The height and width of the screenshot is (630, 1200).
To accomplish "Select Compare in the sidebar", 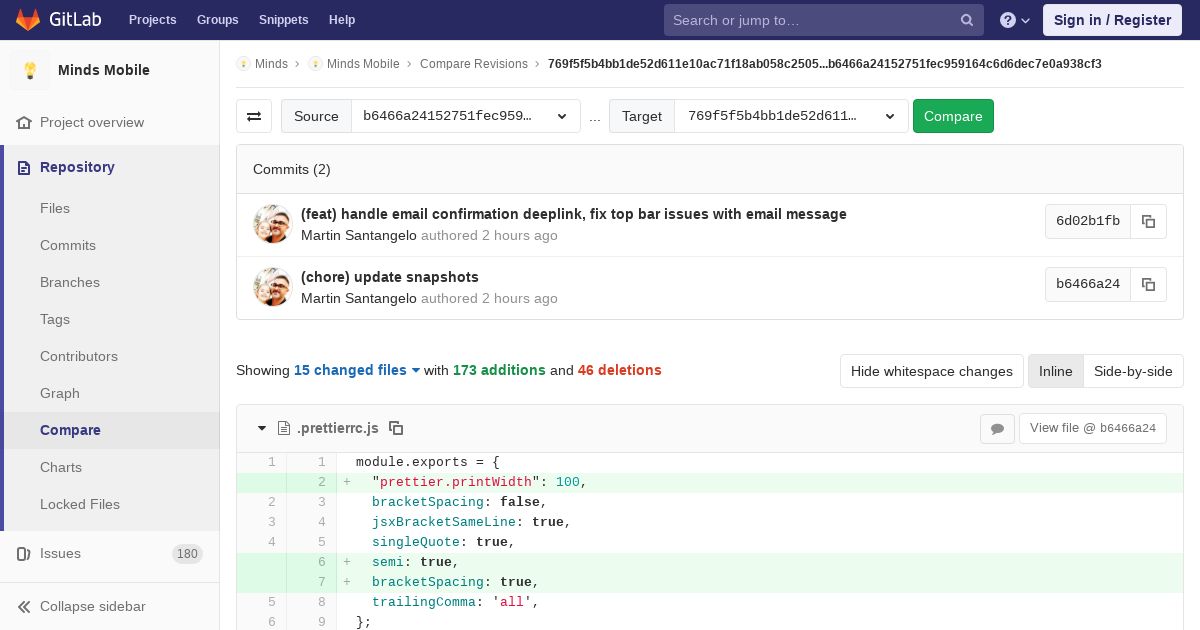I will pyautogui.click(x=70, y=430).
